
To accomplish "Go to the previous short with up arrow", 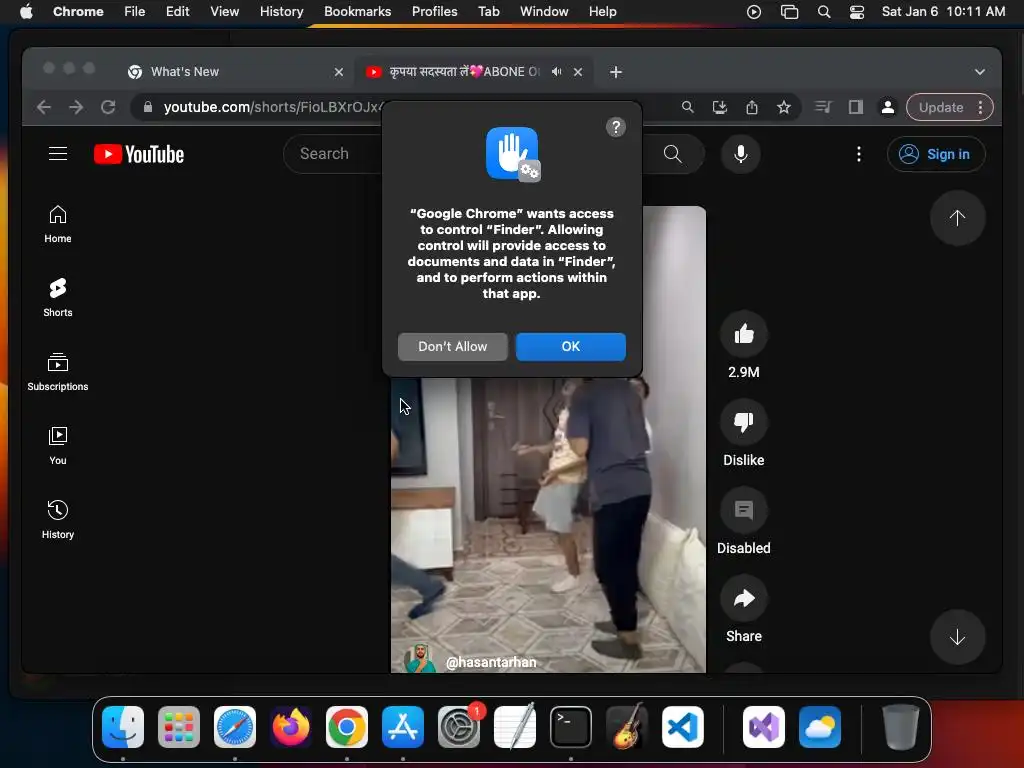I will pos(957,218).
